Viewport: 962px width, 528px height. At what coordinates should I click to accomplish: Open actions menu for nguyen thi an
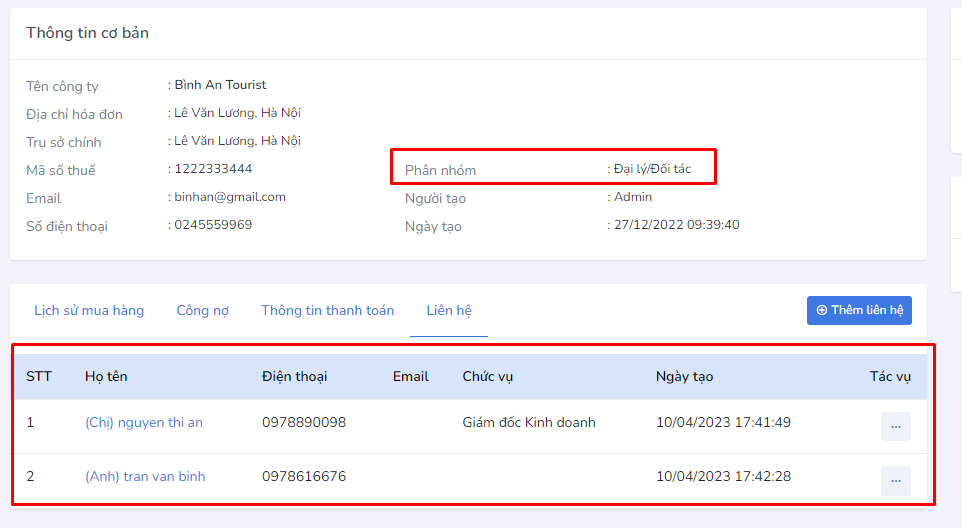coord(895,426)
